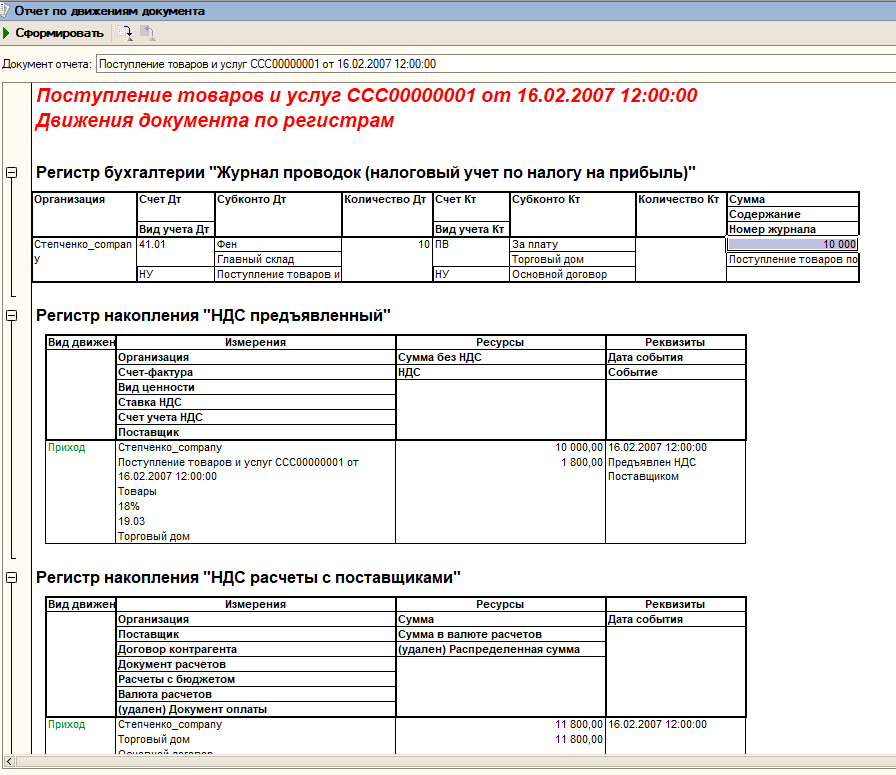Click the Главный склад cell
896x775 pixels.
[278, 259]
